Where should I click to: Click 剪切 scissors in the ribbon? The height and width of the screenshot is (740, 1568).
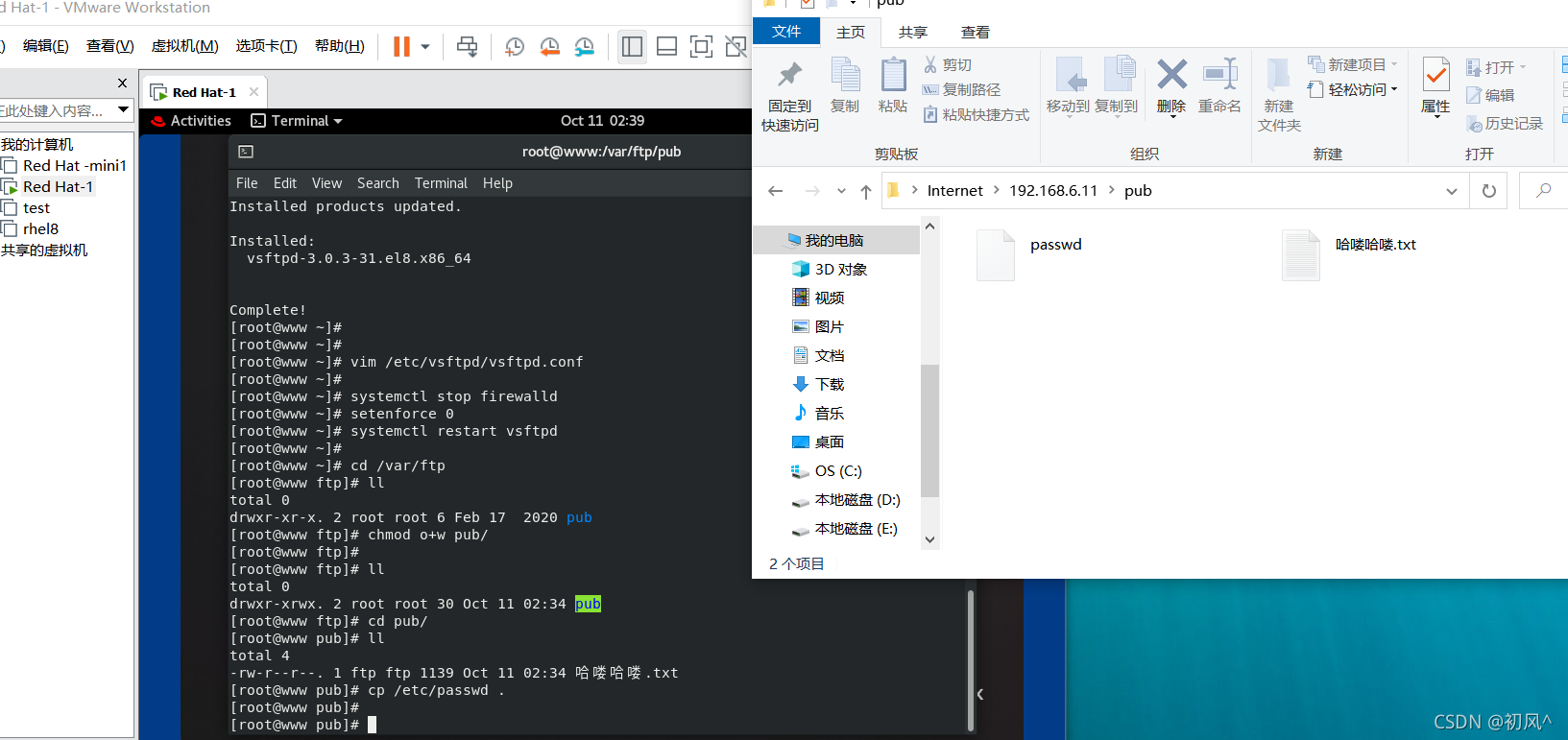point(948,64)
